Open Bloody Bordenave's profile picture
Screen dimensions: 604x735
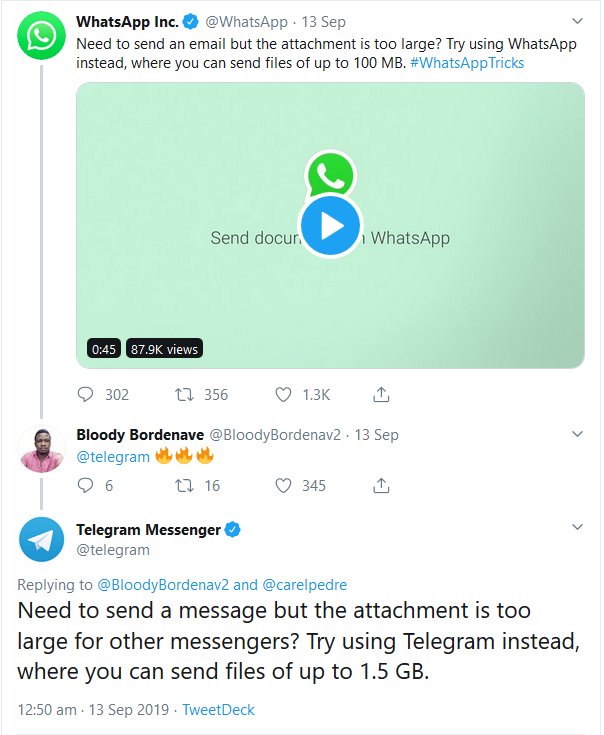pos(41,452)
